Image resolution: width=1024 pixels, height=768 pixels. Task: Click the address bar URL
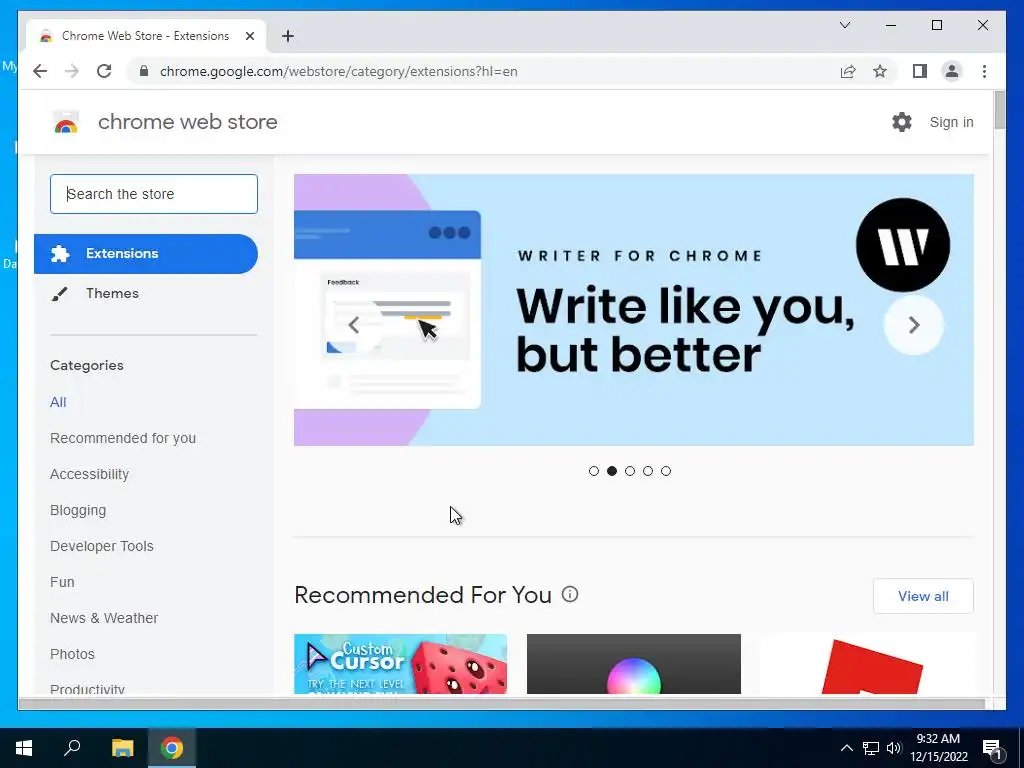[338, 71]
